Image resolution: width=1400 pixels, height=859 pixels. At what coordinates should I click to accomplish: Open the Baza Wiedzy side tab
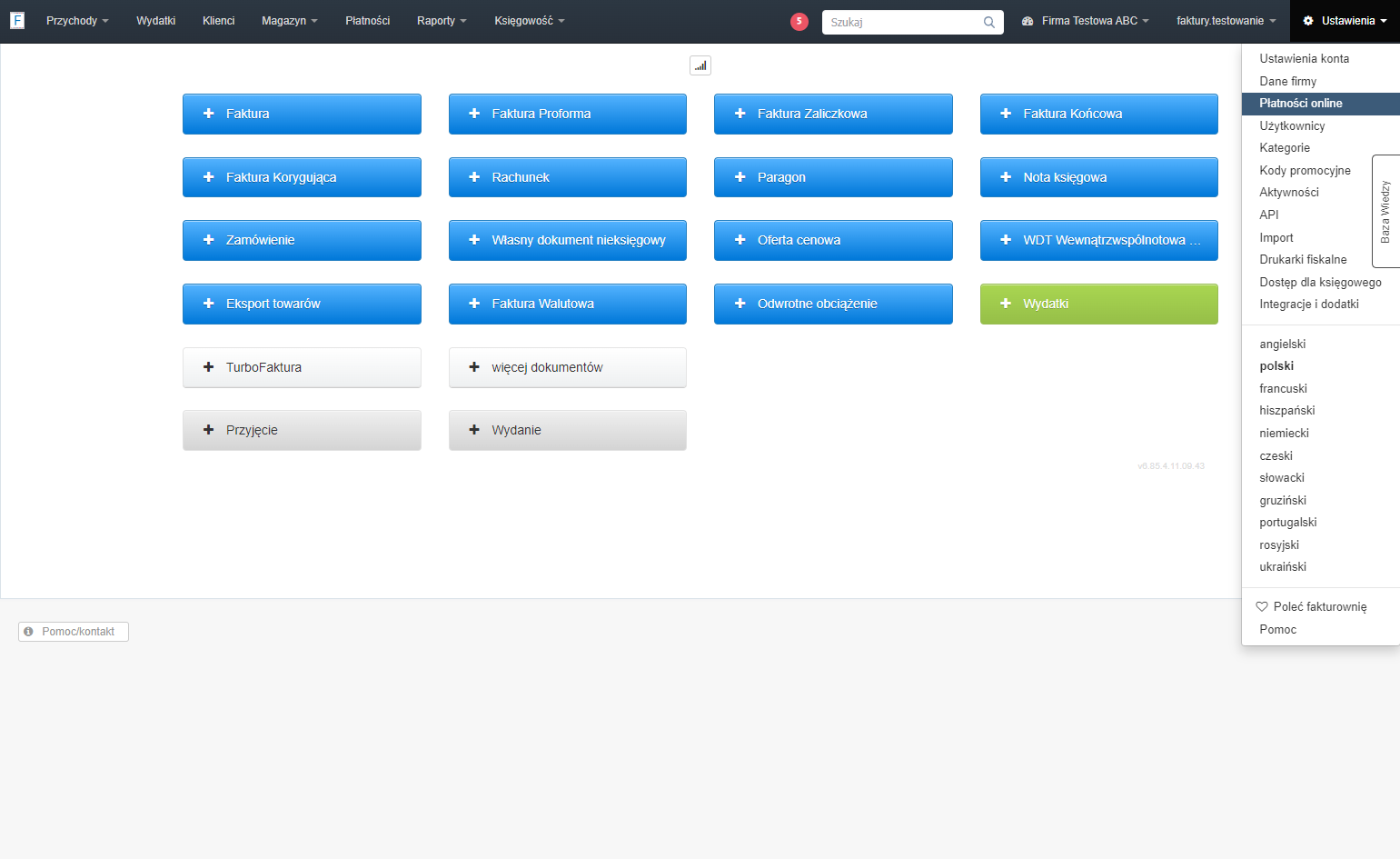click(x=1386, y=211)
